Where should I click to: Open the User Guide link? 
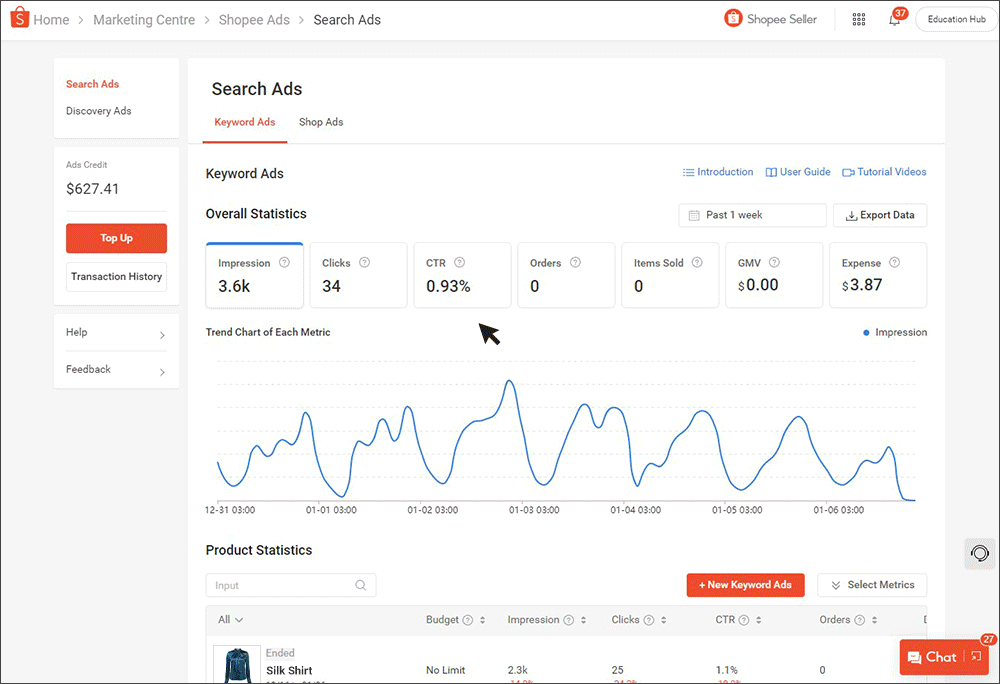798,172
